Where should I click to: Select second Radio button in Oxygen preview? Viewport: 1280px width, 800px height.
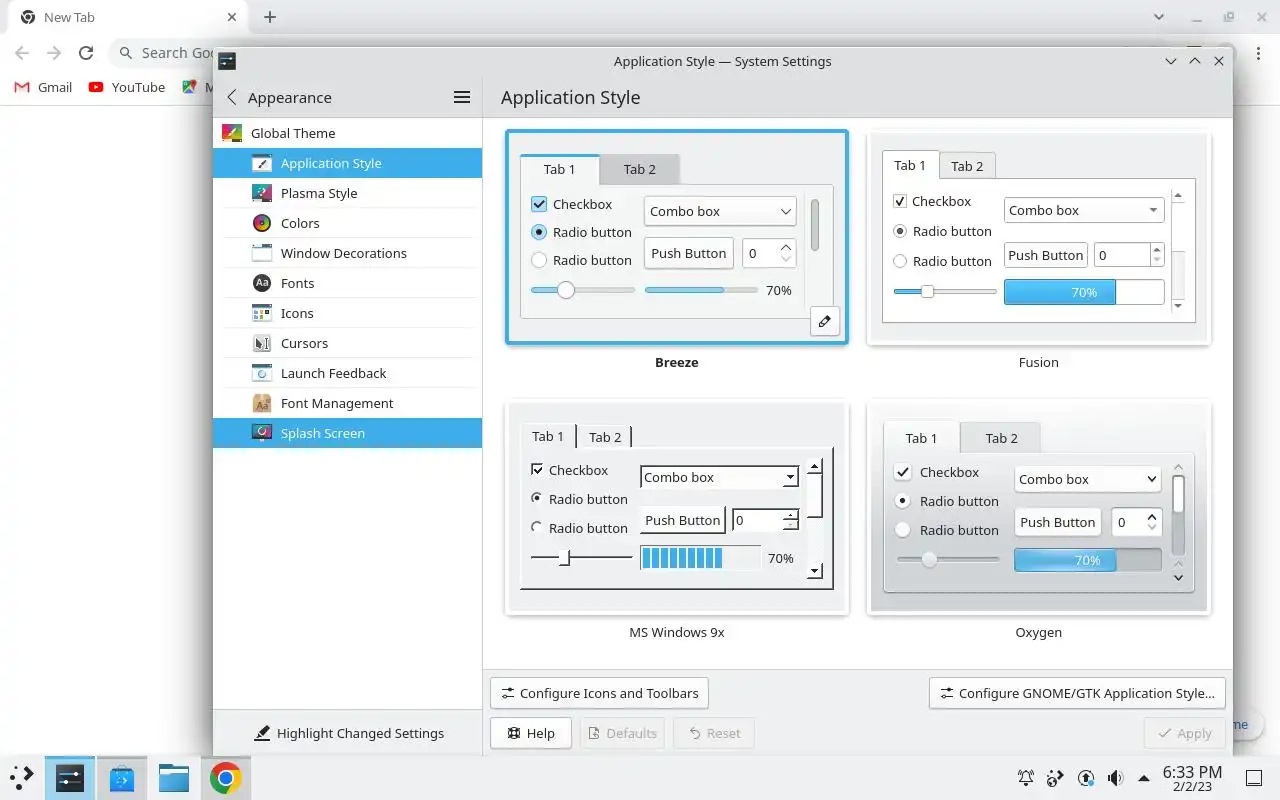(903, 530)
